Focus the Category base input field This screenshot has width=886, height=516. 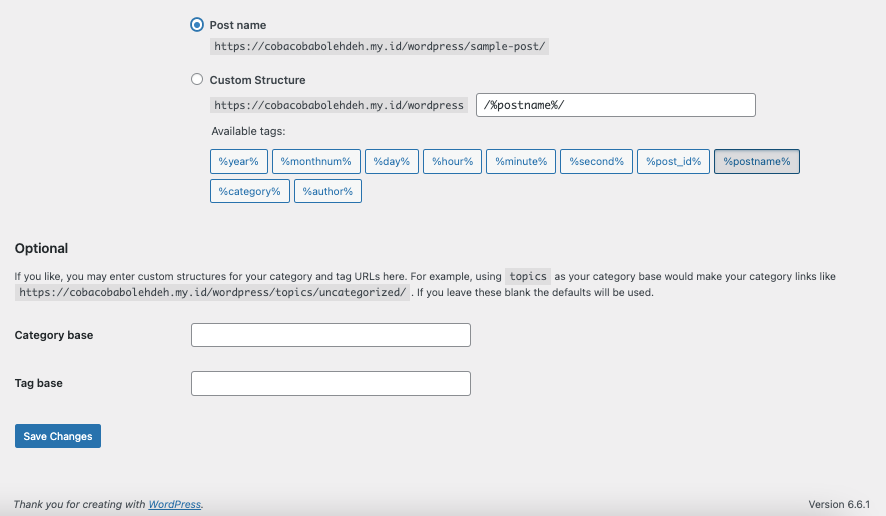331,335
